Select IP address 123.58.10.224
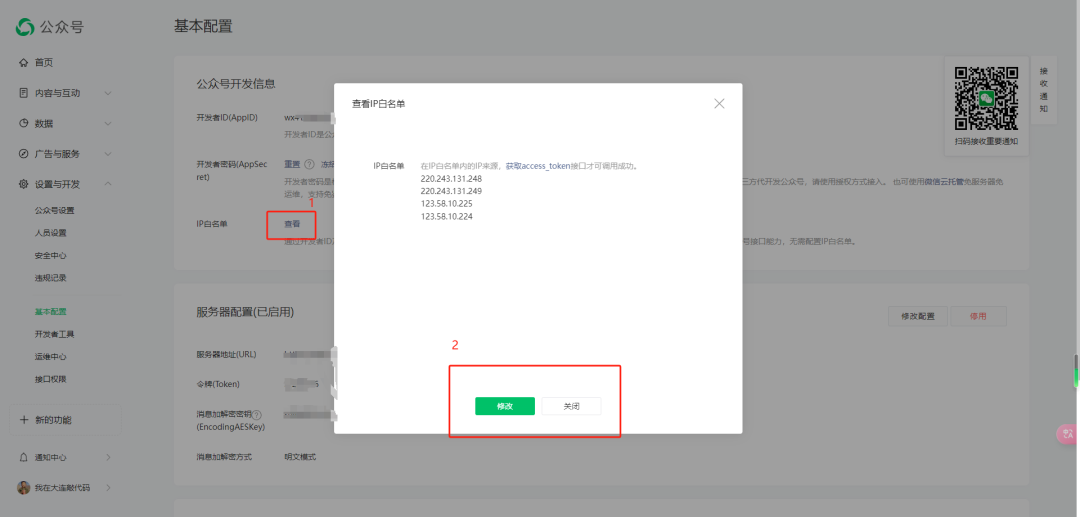Screen dimensions: 1080x517 [x=446, y=216]
